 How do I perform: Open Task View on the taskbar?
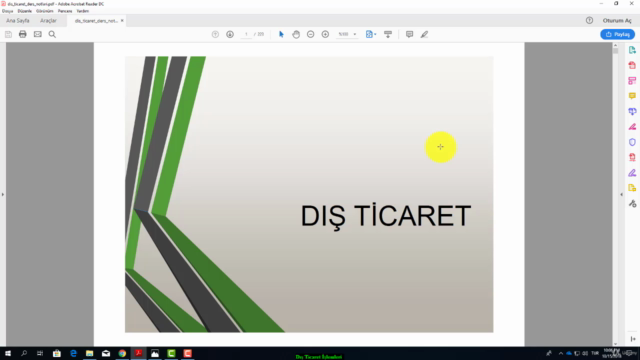coord(40,353)
